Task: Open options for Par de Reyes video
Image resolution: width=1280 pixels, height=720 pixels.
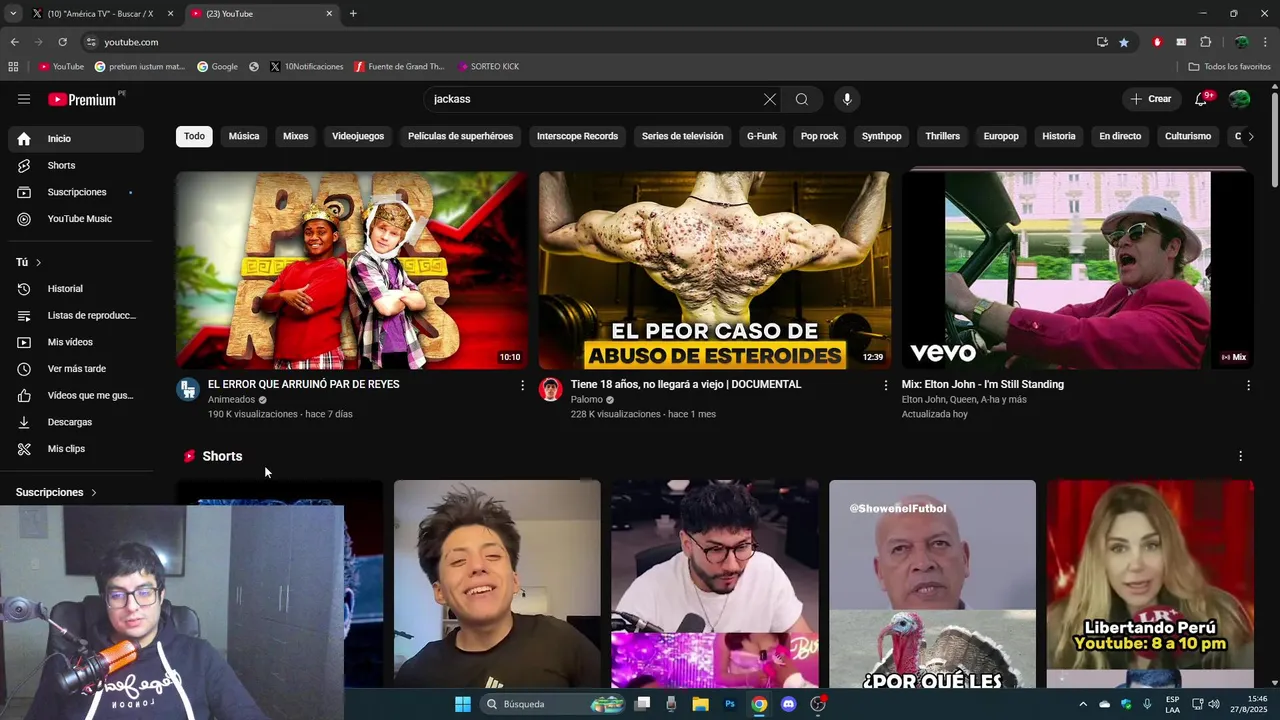Action: [522, 385]
